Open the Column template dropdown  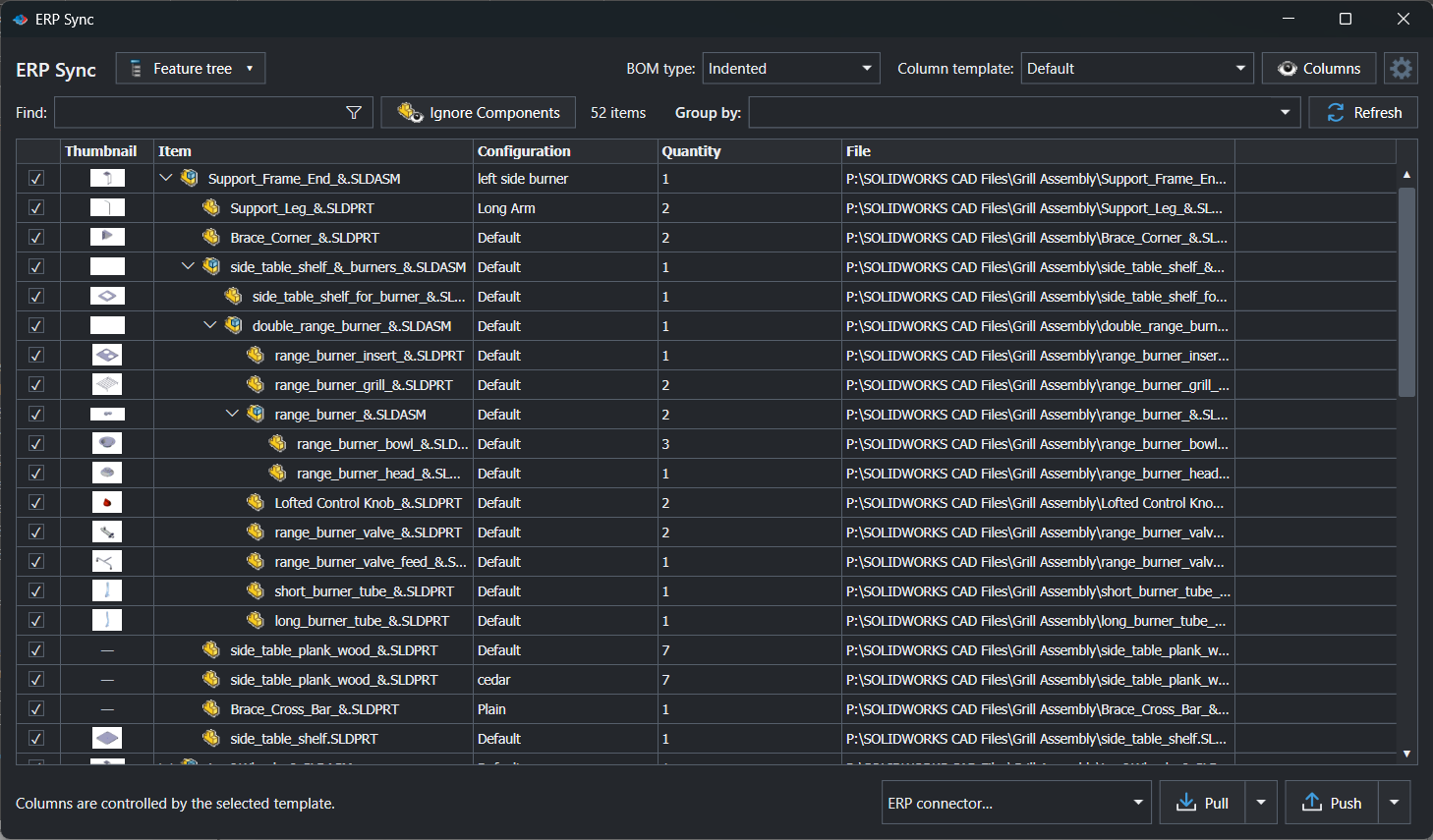click(x=1137, y=69)
